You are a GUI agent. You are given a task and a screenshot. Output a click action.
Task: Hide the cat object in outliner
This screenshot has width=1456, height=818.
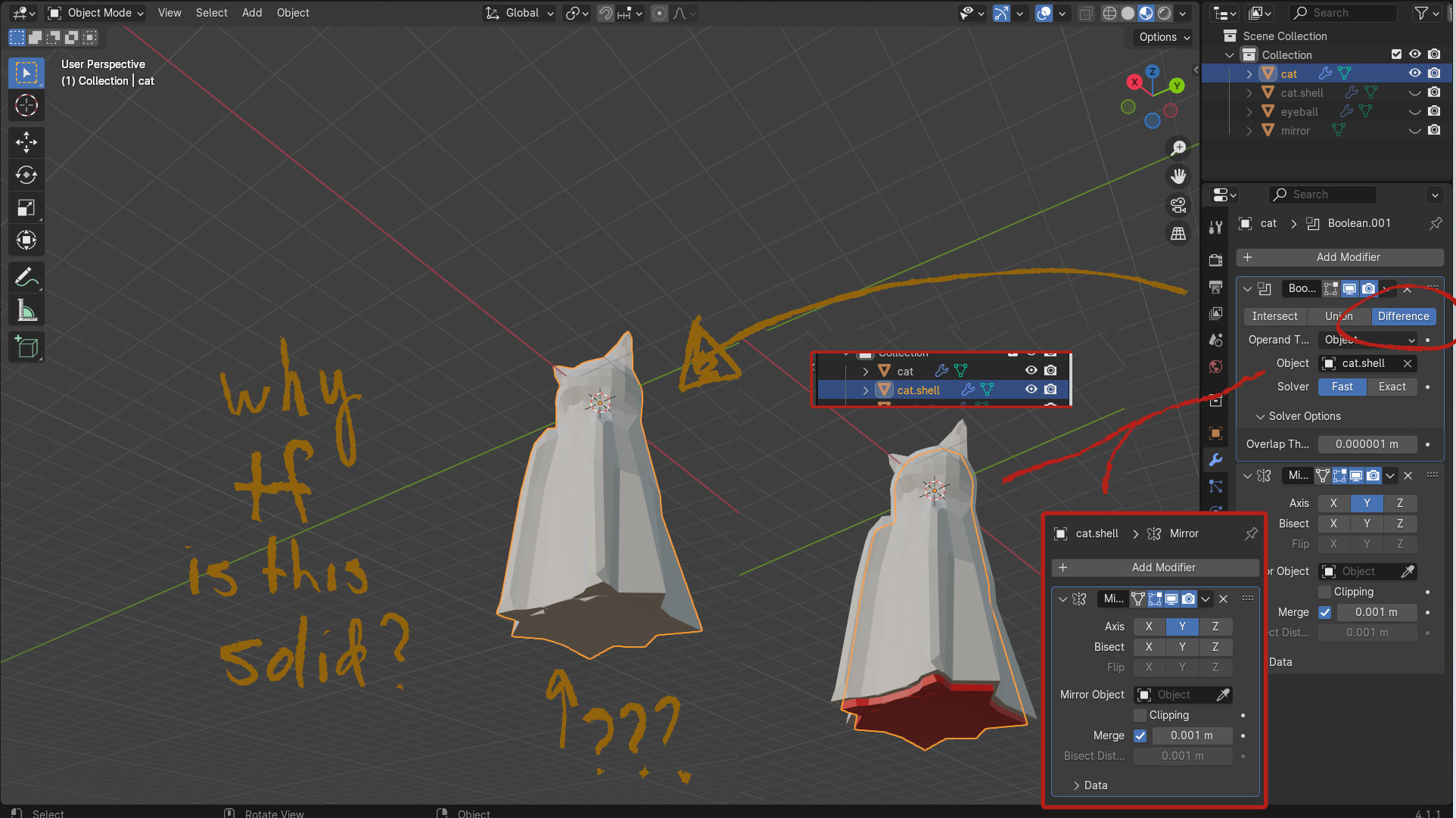tap(1414, 73)
